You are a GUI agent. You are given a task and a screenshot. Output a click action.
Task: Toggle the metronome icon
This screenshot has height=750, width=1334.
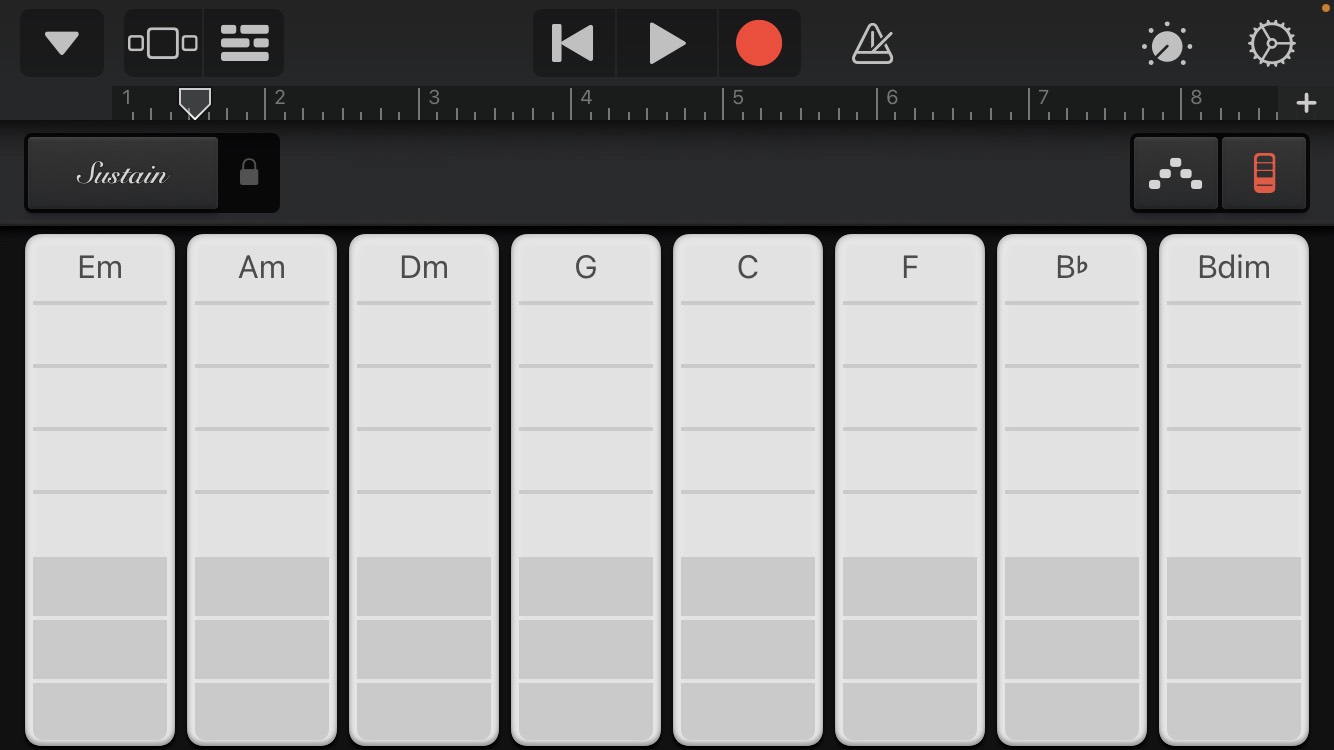[872, 43]
